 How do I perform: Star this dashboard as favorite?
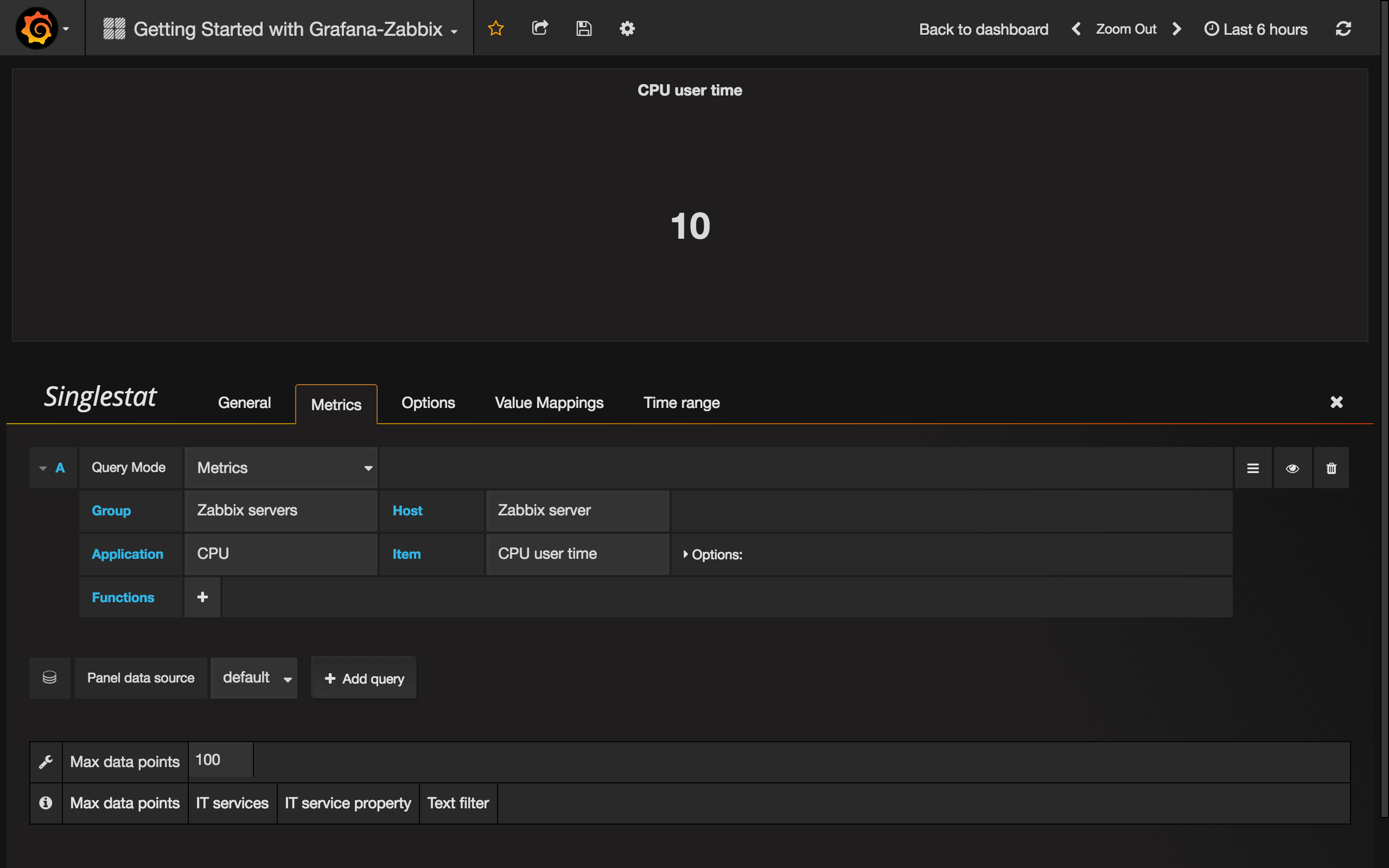tap(495, 28)
